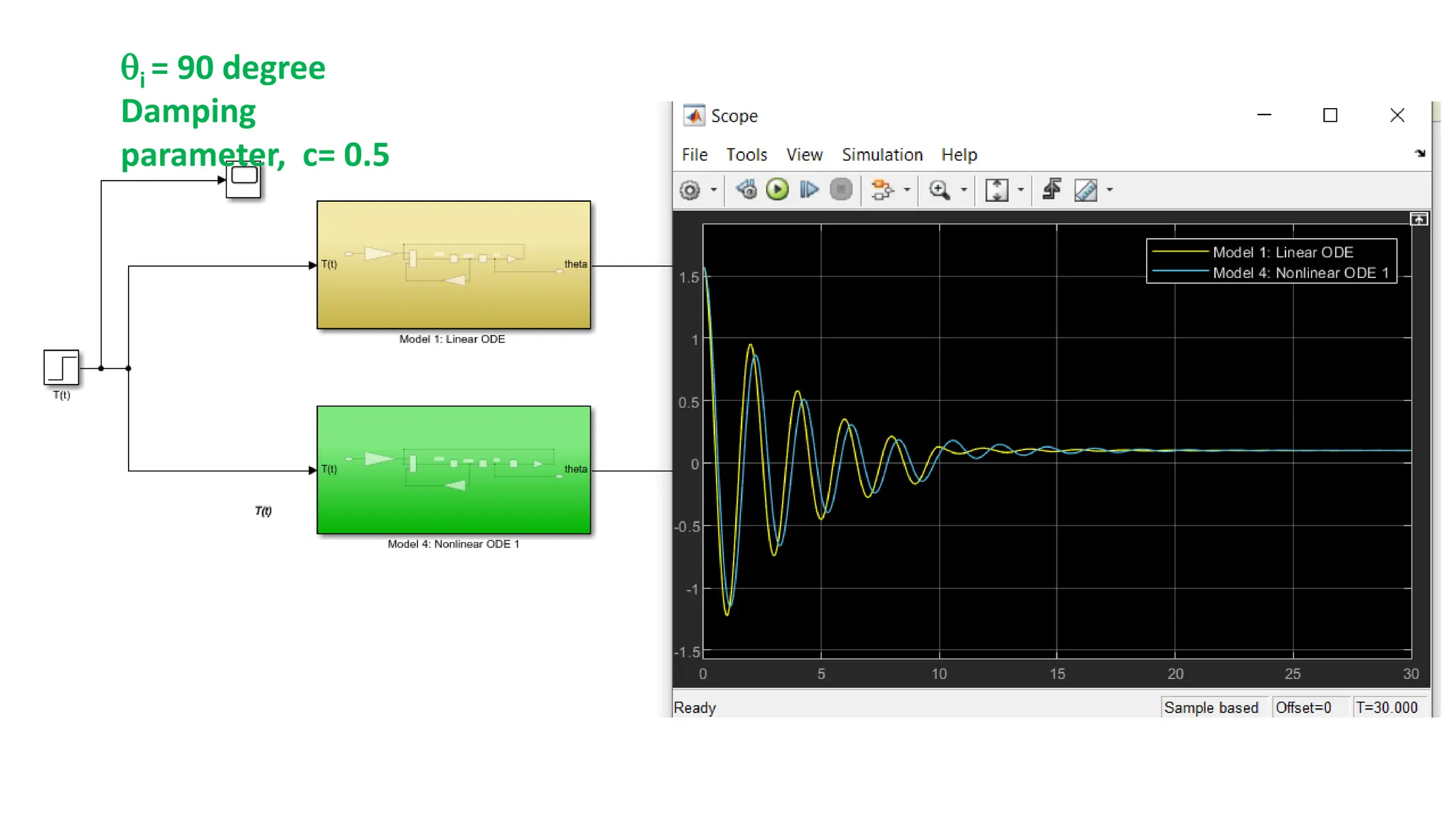Image resolution: width=1456 pixels, height=819 pixels.
Task: Minimize the Scope window
Action: 1264,114
